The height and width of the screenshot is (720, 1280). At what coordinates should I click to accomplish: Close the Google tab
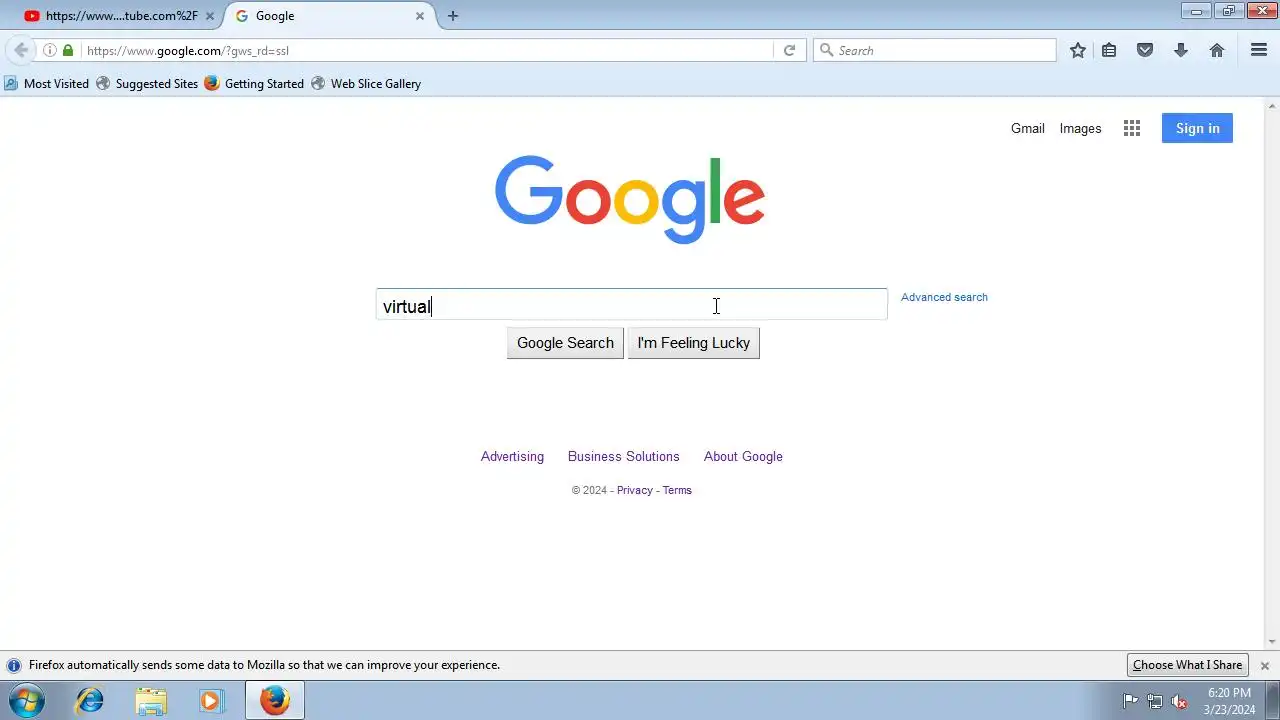pyautogui.click(x=420, y=16)
